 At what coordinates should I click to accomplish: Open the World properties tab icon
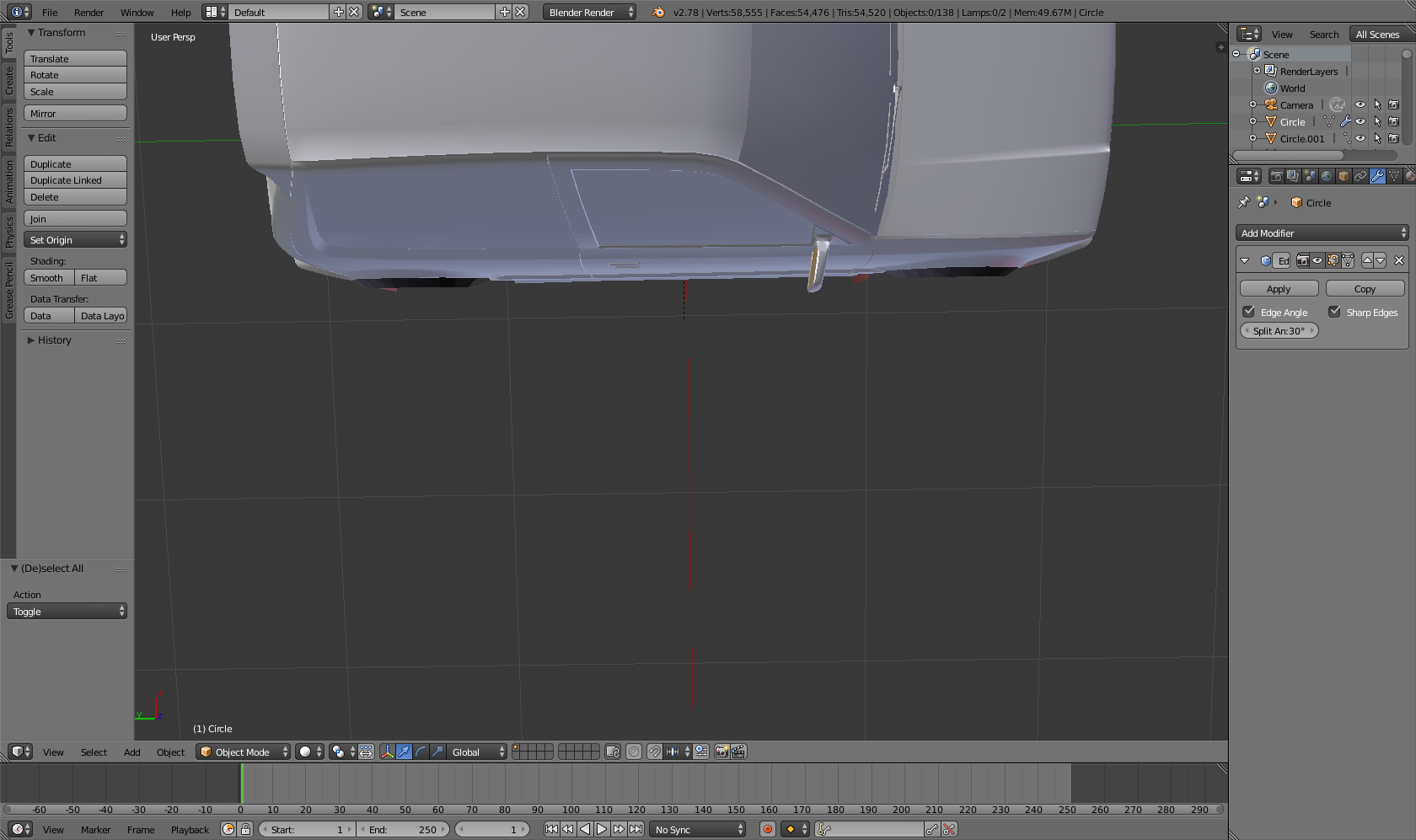pyautogui.click(x=1327, y=176)
